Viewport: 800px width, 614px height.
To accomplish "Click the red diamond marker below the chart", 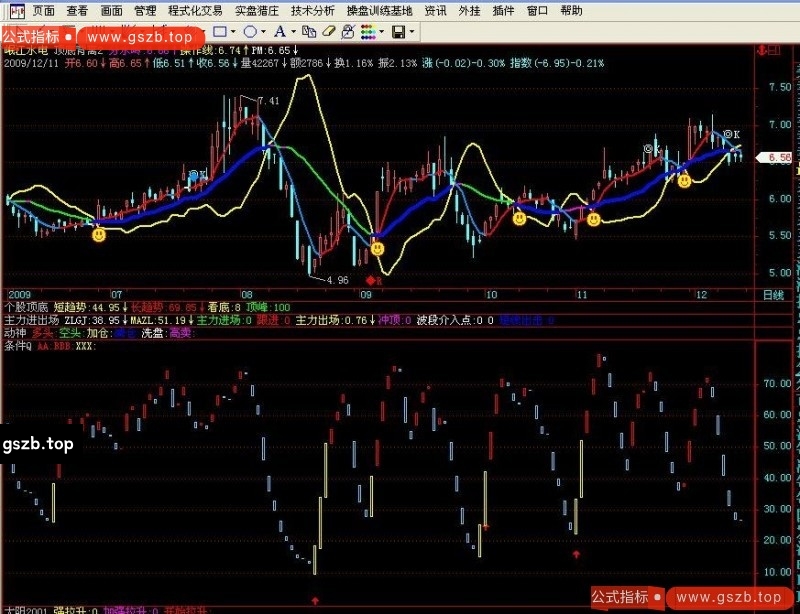I will click(371, 281).
